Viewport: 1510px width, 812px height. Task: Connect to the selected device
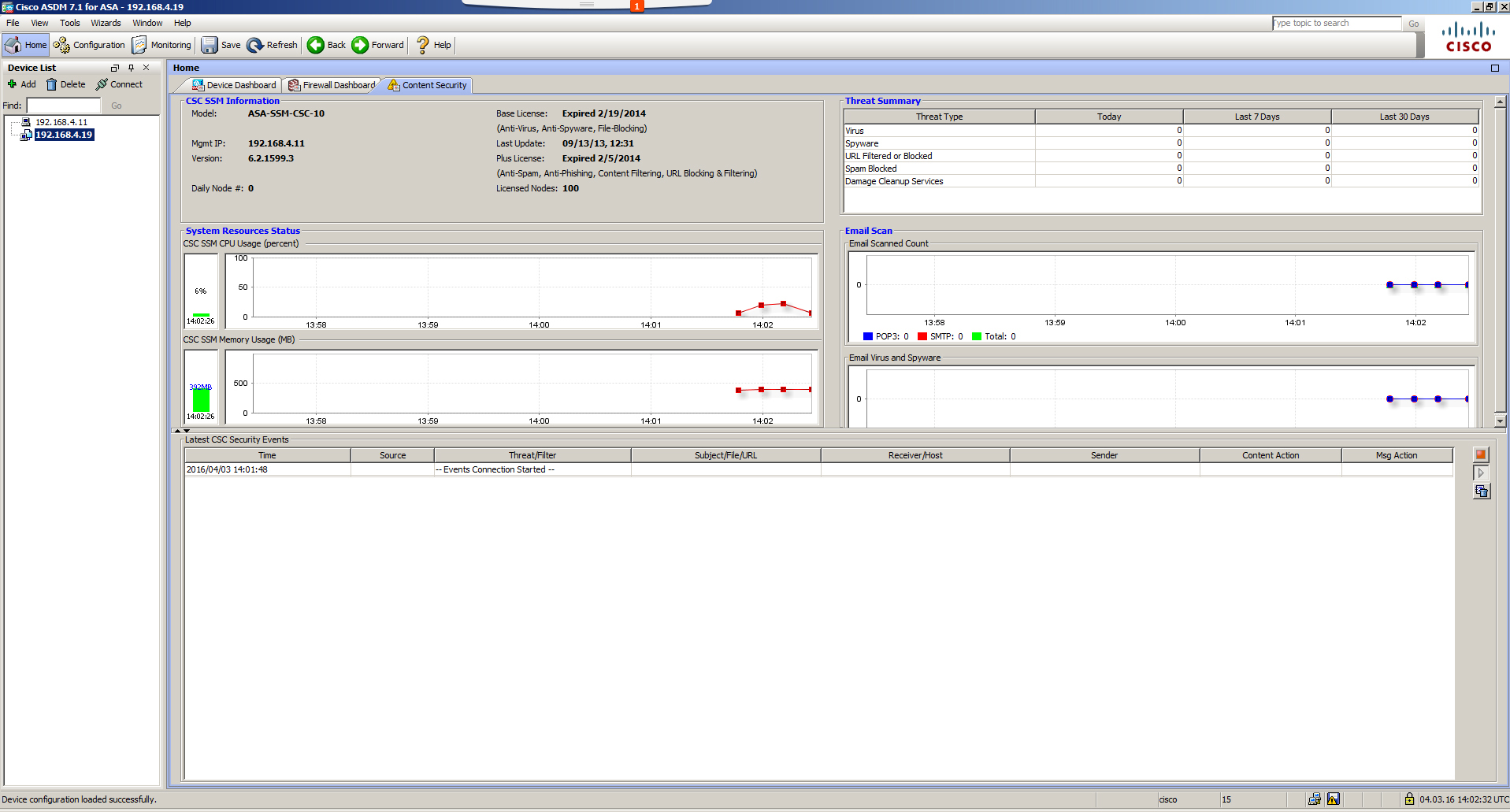[x=120, y=84]
